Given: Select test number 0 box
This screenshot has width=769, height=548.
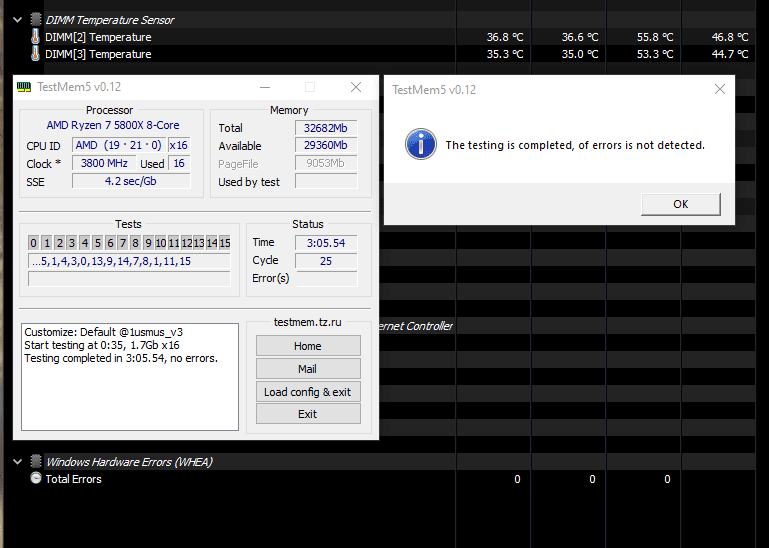Looking at the screenshot, I should pos(33,243).
